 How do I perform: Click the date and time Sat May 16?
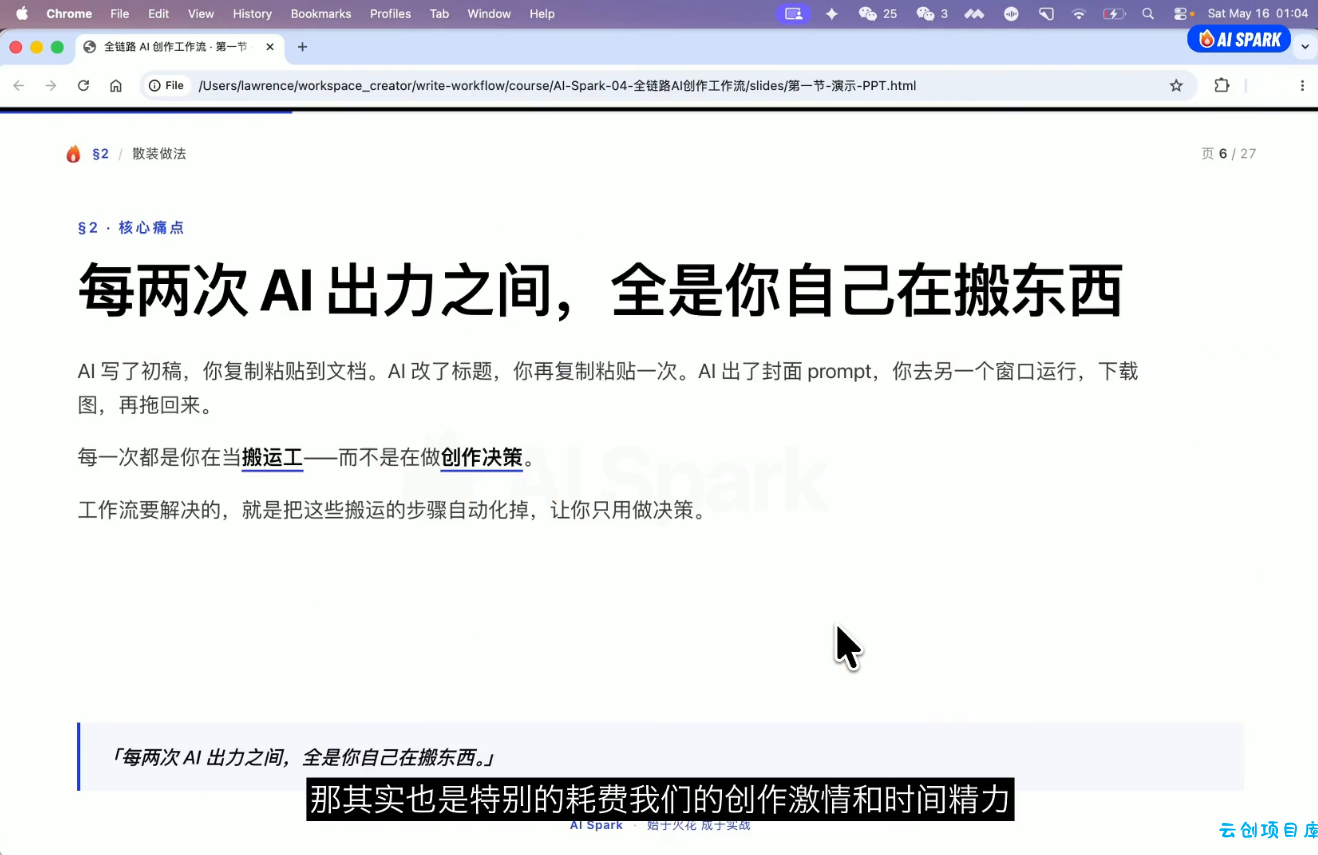coord(1256,14)
